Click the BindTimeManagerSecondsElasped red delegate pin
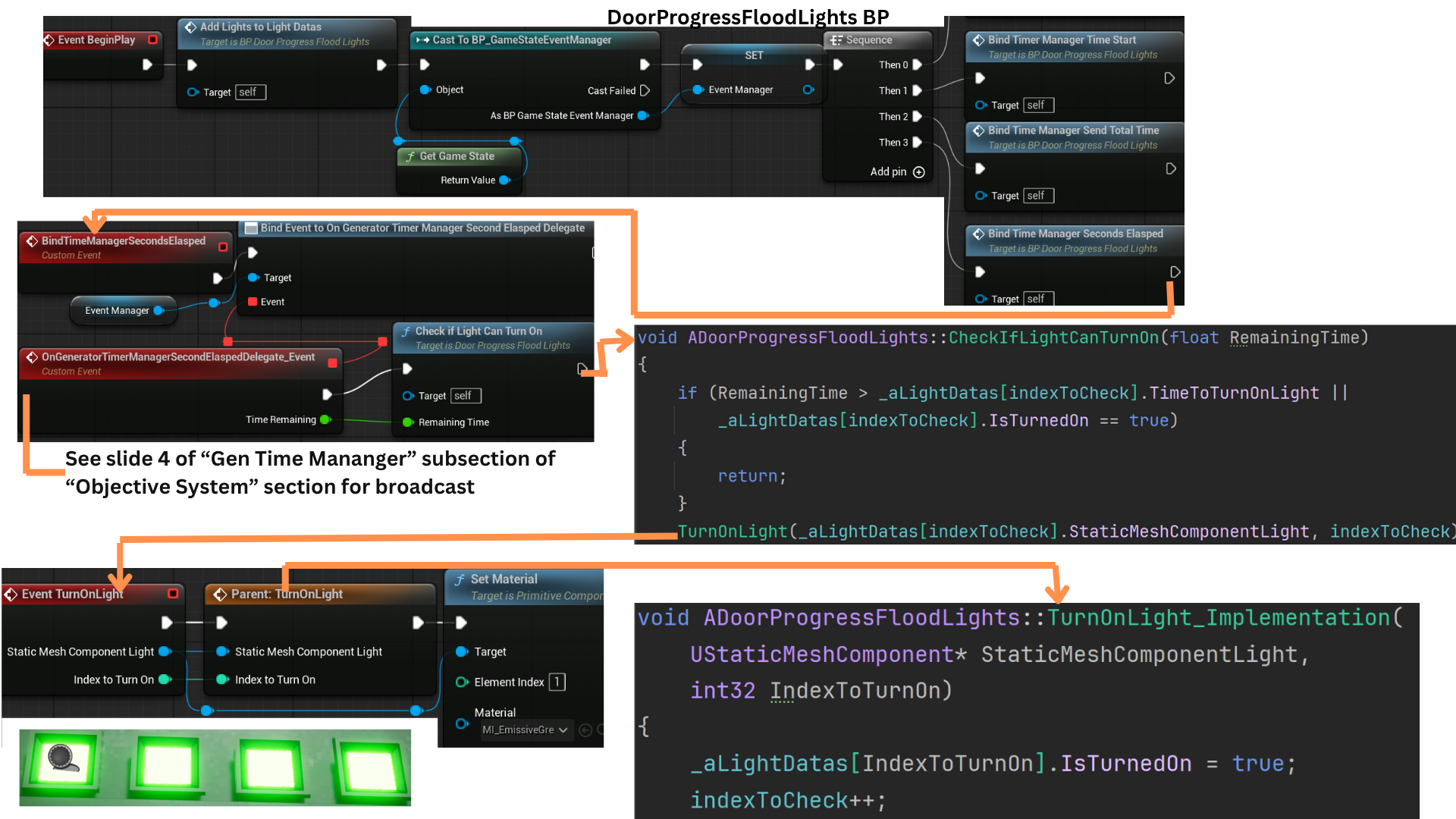This screenshot has width=1456, height=819. point(223,246)
